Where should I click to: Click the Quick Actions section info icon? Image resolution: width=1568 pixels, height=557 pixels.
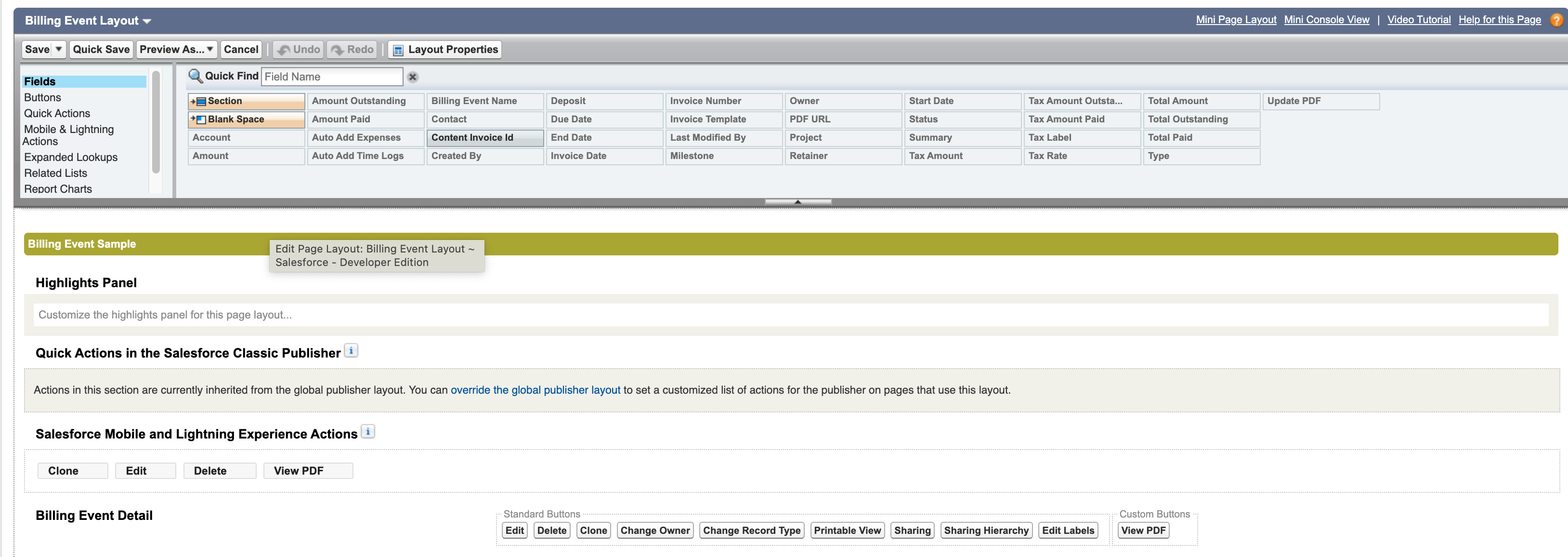coord(351,351)
